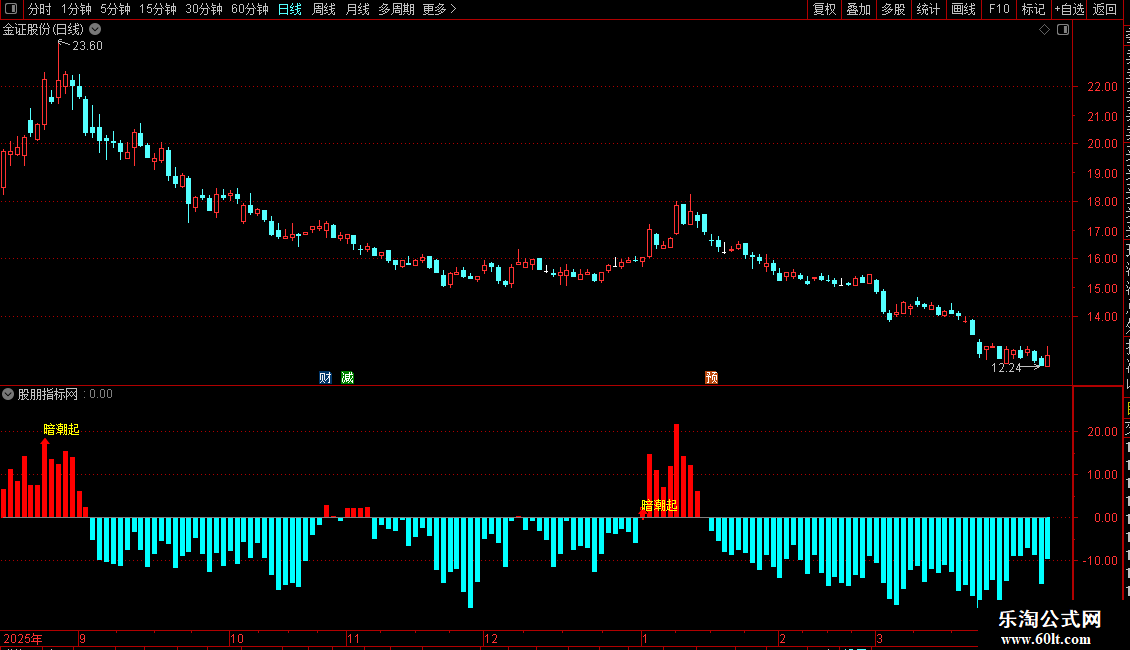
Task: Click the 预 earnings forecast marker
Action: click(x=711, y=378)
